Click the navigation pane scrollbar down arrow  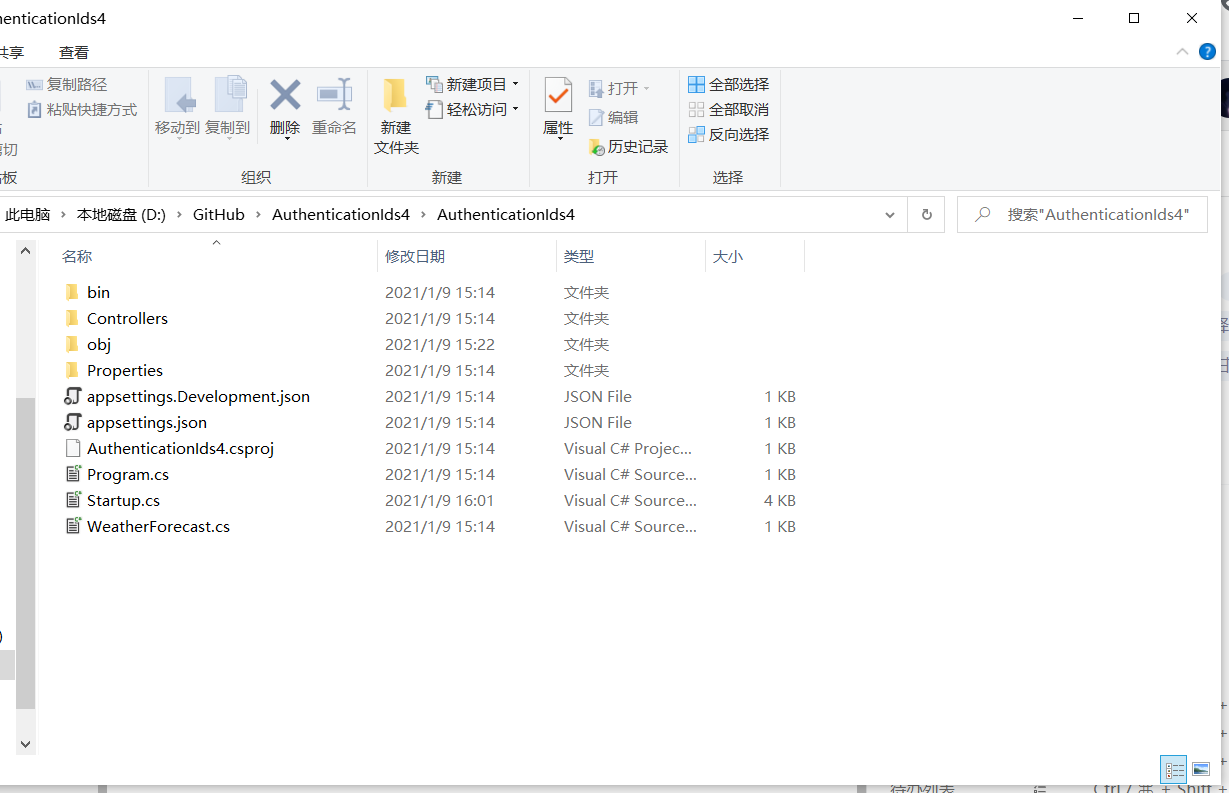point(25,744)
